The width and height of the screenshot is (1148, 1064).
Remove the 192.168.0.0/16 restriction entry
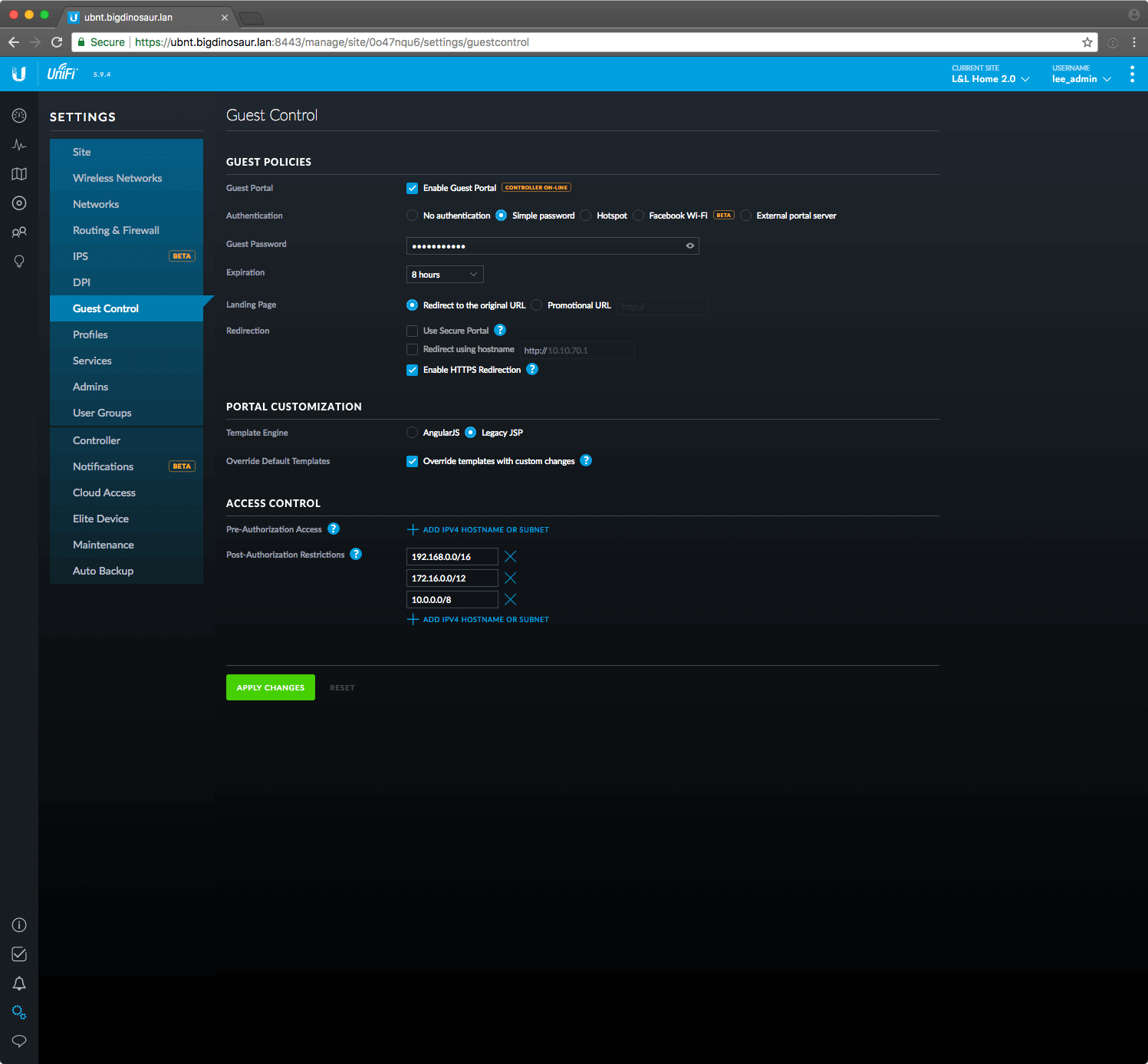point(510,557)
